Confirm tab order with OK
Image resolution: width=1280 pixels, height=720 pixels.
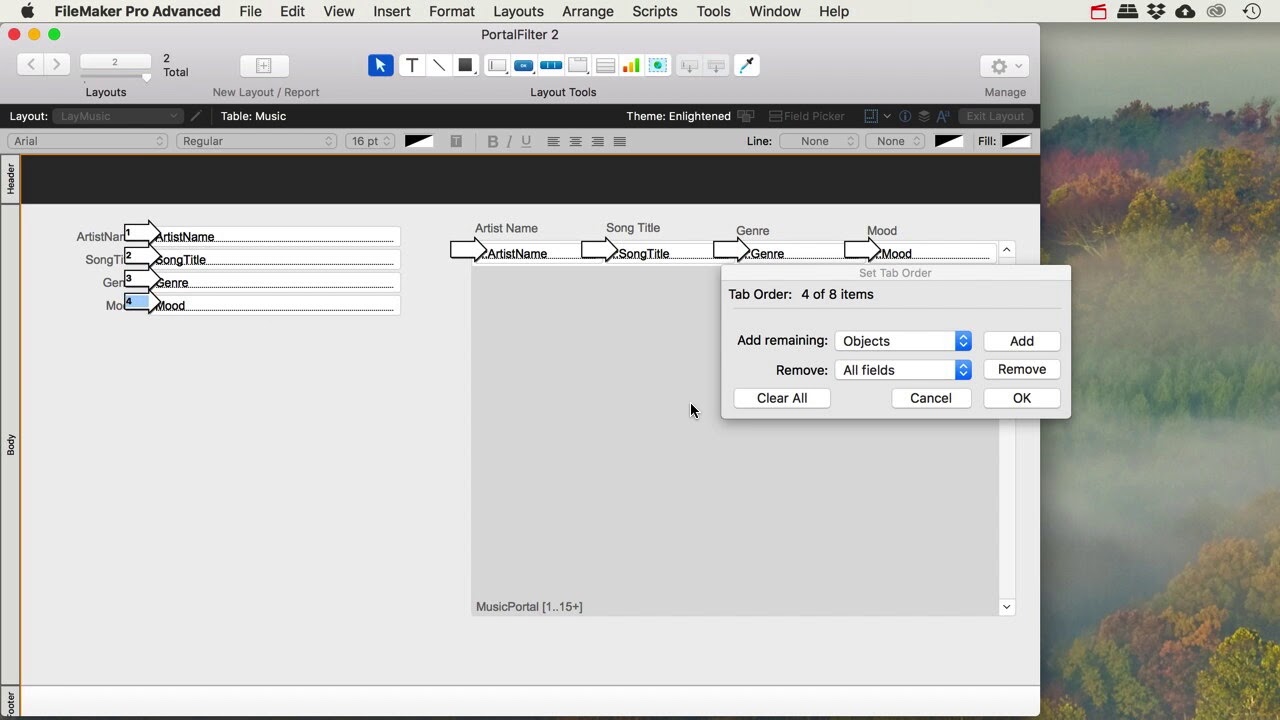[1022, 398]
